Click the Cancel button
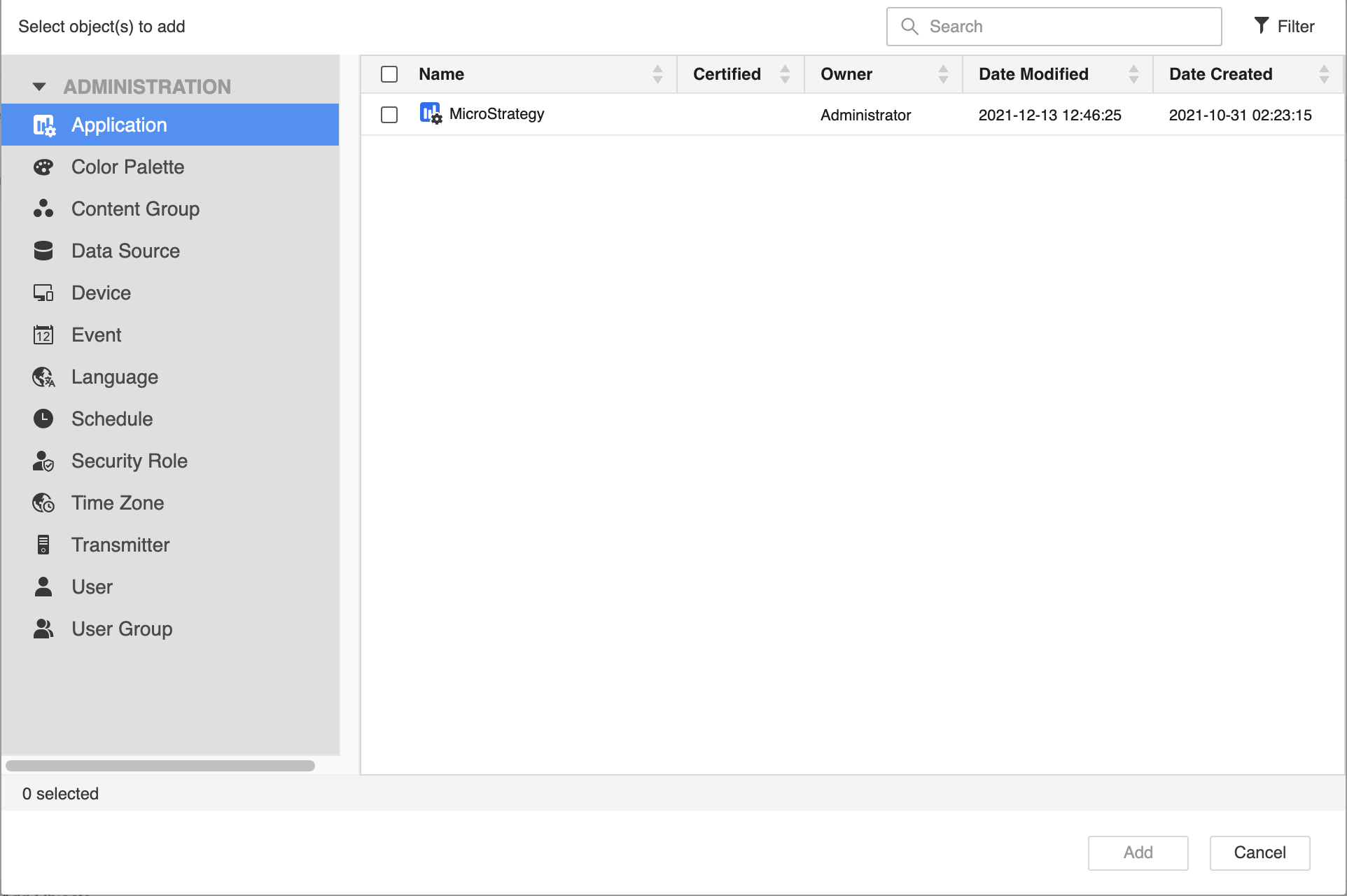Screen dimensions: 1347x896 [1259, 853]
